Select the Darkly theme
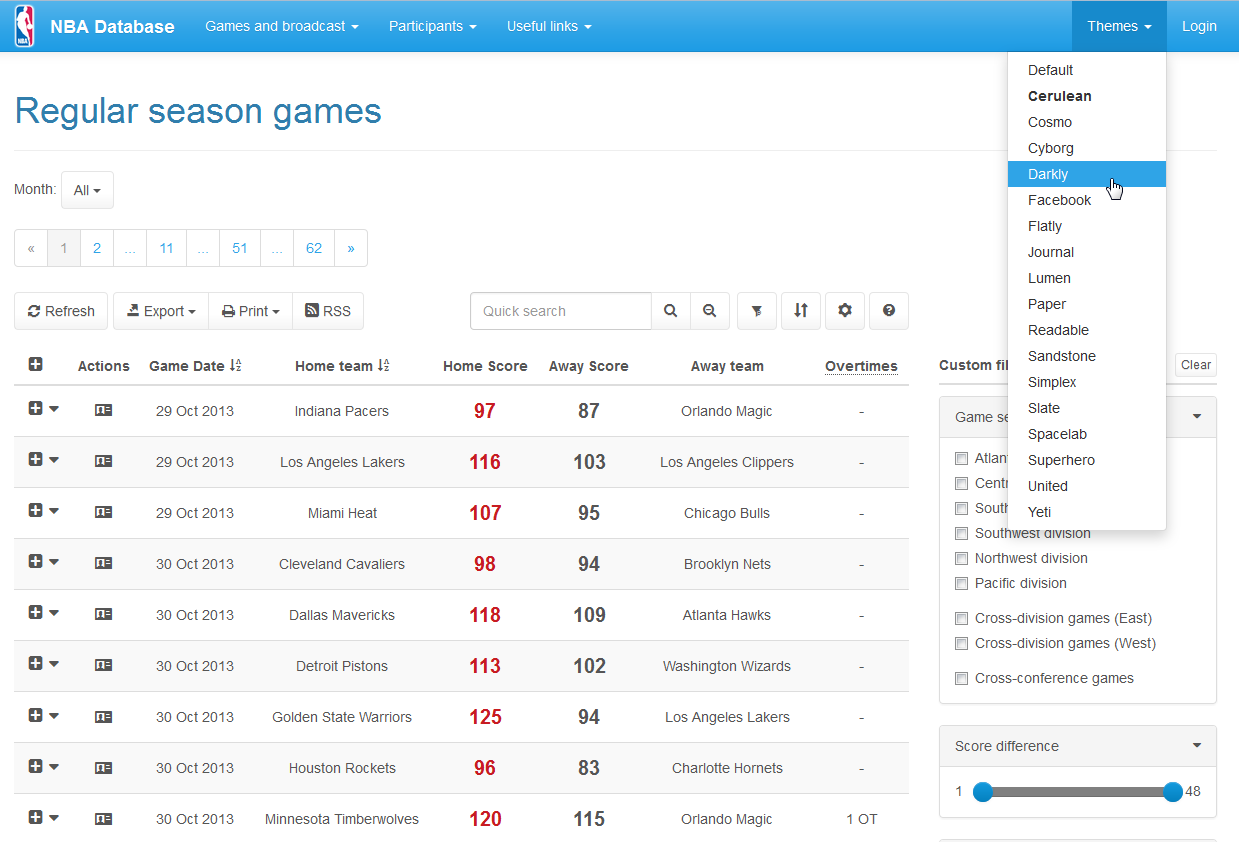Screen dimensions: 1239x842 1087,174
